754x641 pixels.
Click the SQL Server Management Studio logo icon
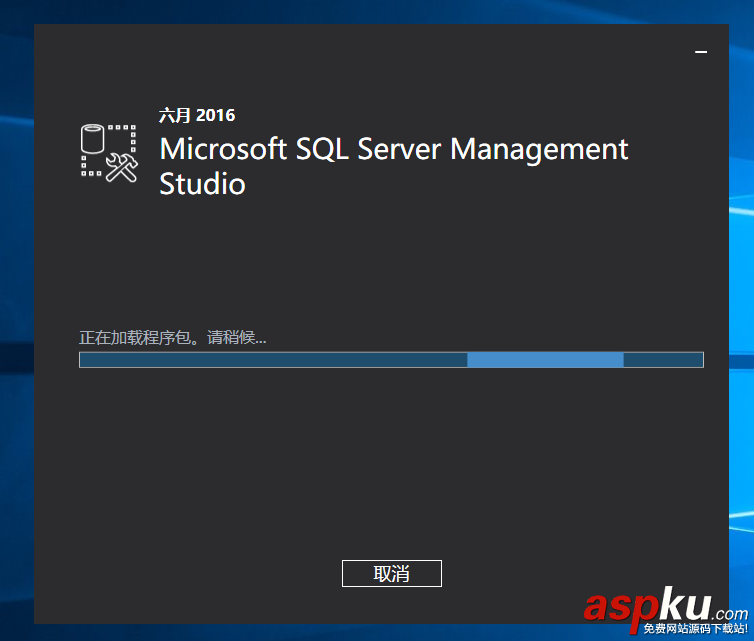click(x=109, y=152)
